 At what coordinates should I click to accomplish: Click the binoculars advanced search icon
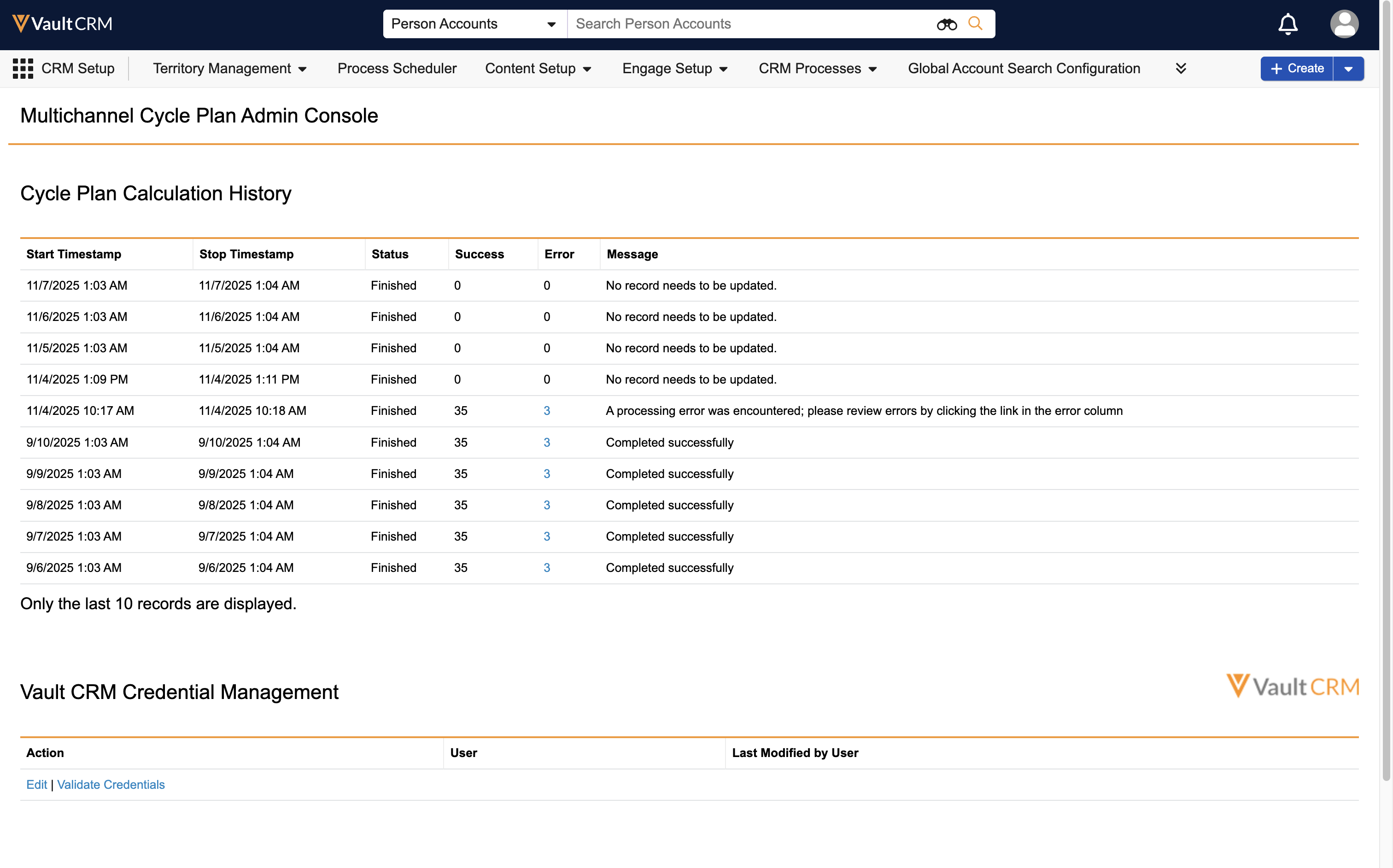coord(946,24)
